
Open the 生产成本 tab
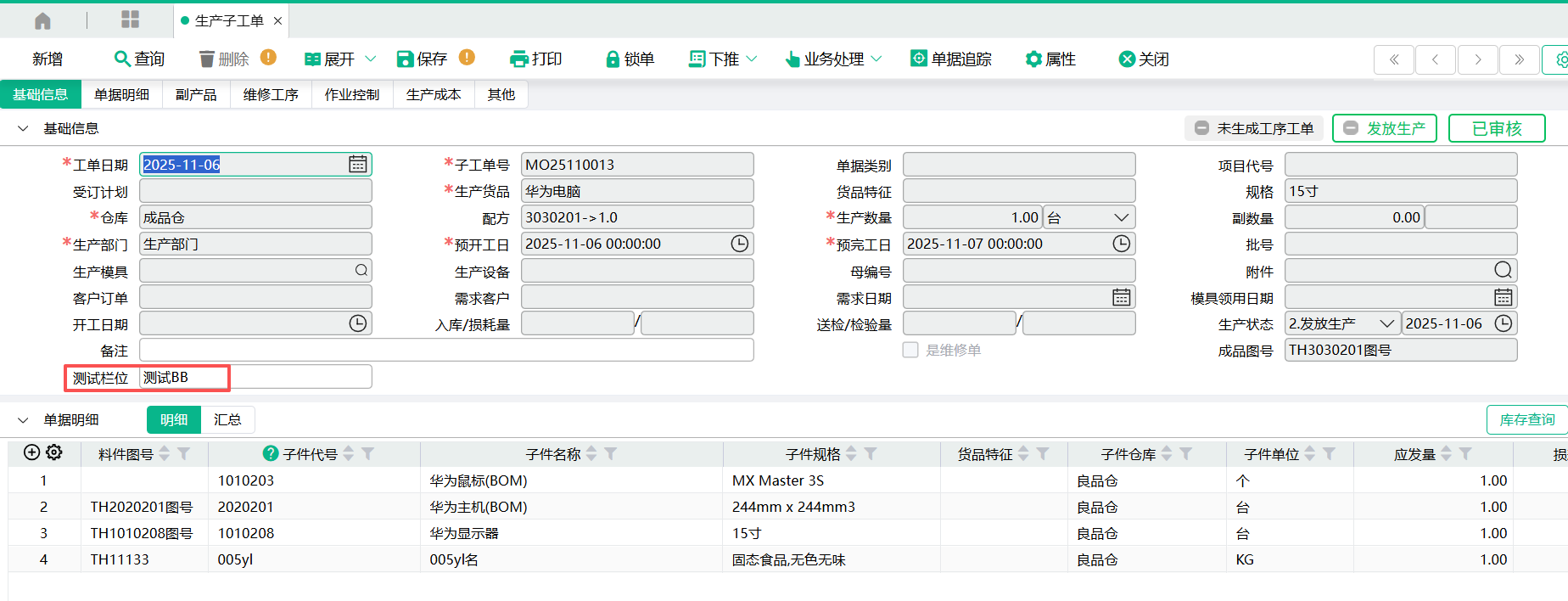[x=434, y=94]
